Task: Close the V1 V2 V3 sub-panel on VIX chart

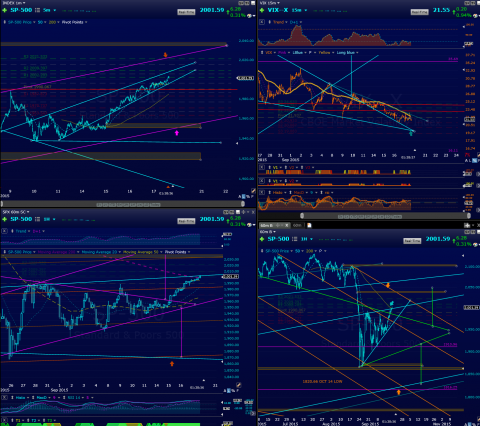Action: click(262, 168)
